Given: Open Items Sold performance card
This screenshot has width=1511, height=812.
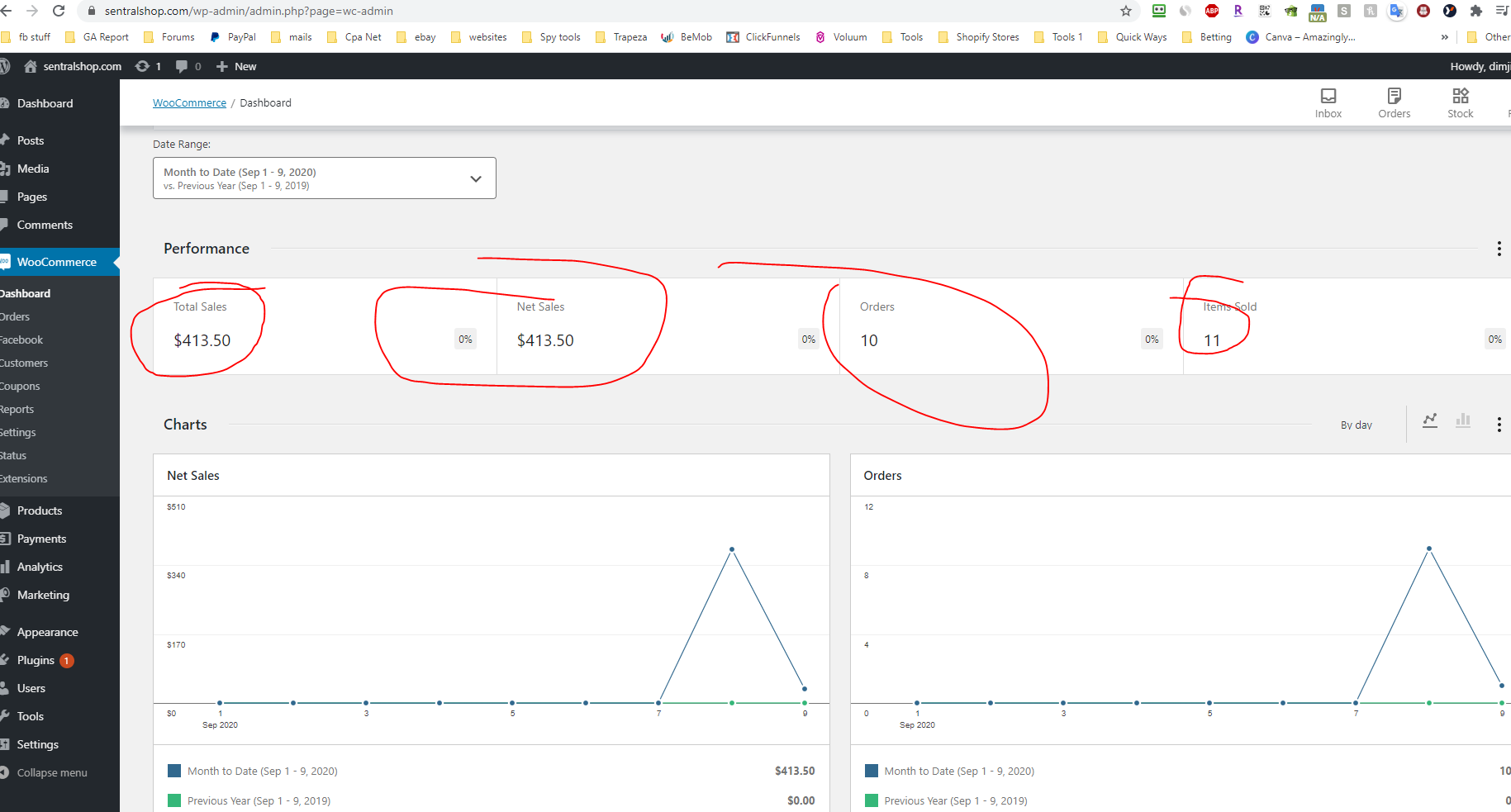Looking at the screenshot, I should click(x=1347, y=326).
